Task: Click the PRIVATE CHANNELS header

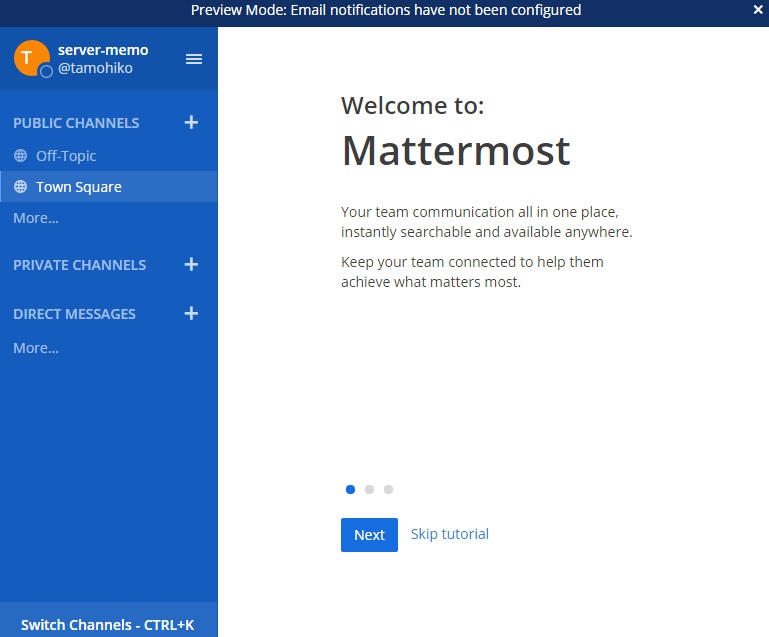Action: [x=79, y=265]
